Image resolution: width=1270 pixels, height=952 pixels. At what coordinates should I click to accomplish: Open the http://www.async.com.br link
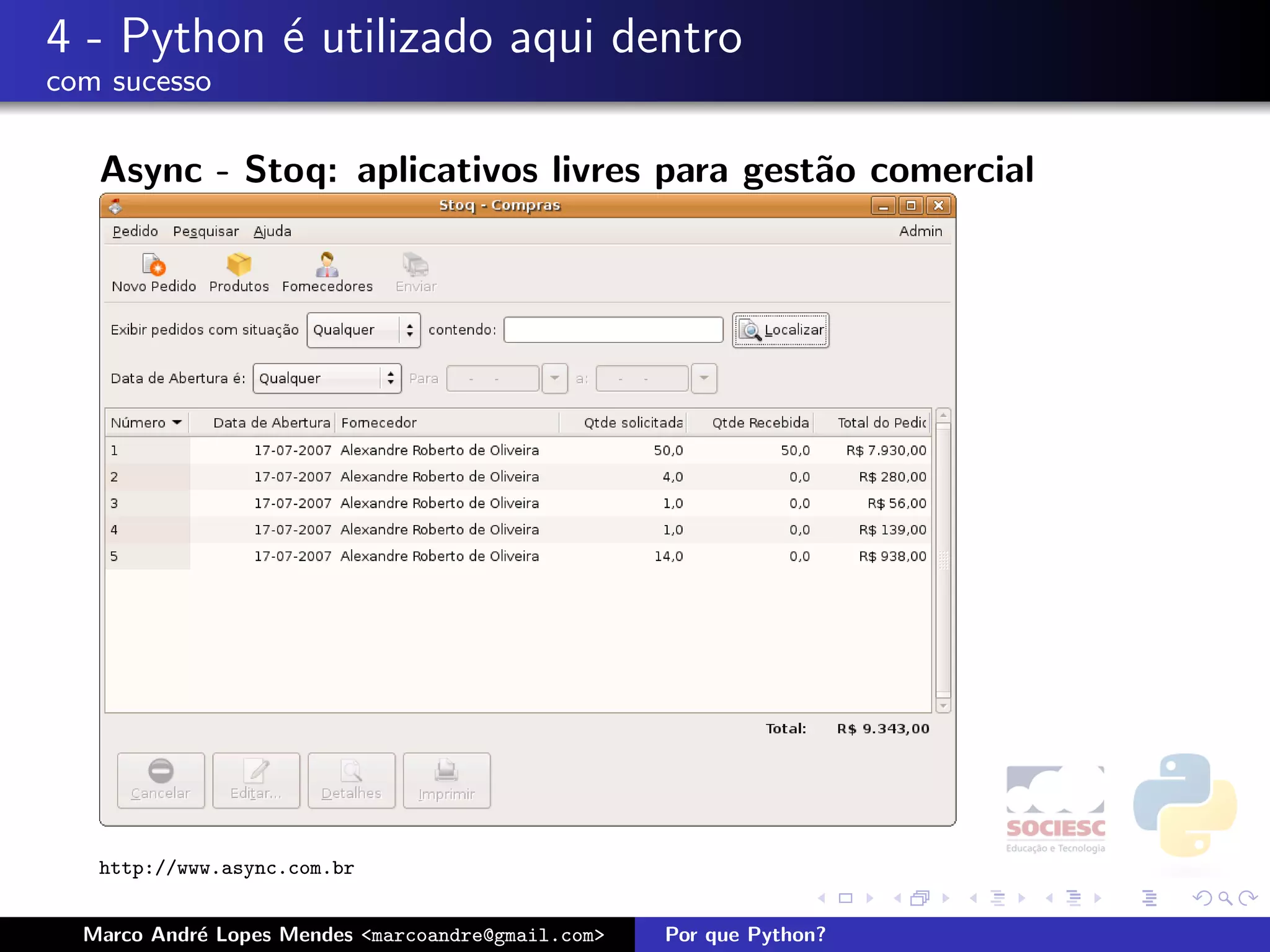click(226, 868)
